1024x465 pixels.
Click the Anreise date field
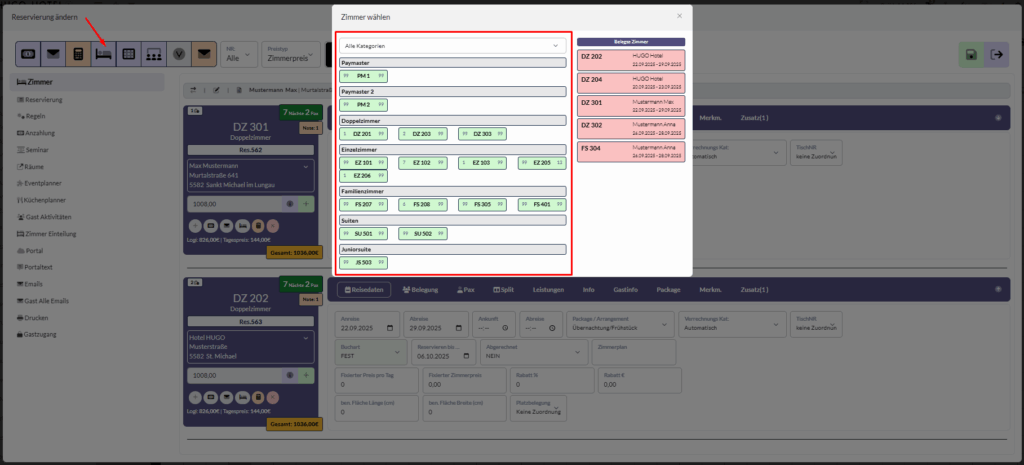360,326
